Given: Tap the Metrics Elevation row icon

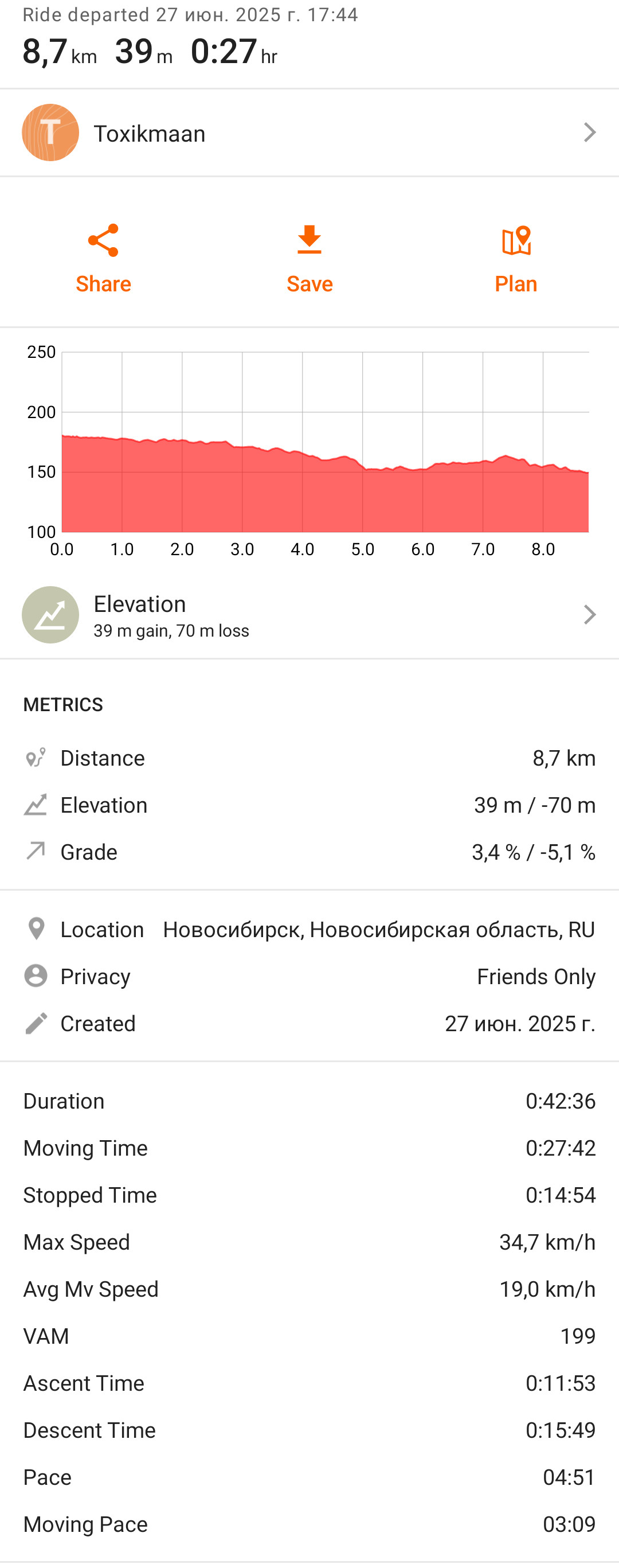Looking at the screenshot, I should click(x=36, y=805).
